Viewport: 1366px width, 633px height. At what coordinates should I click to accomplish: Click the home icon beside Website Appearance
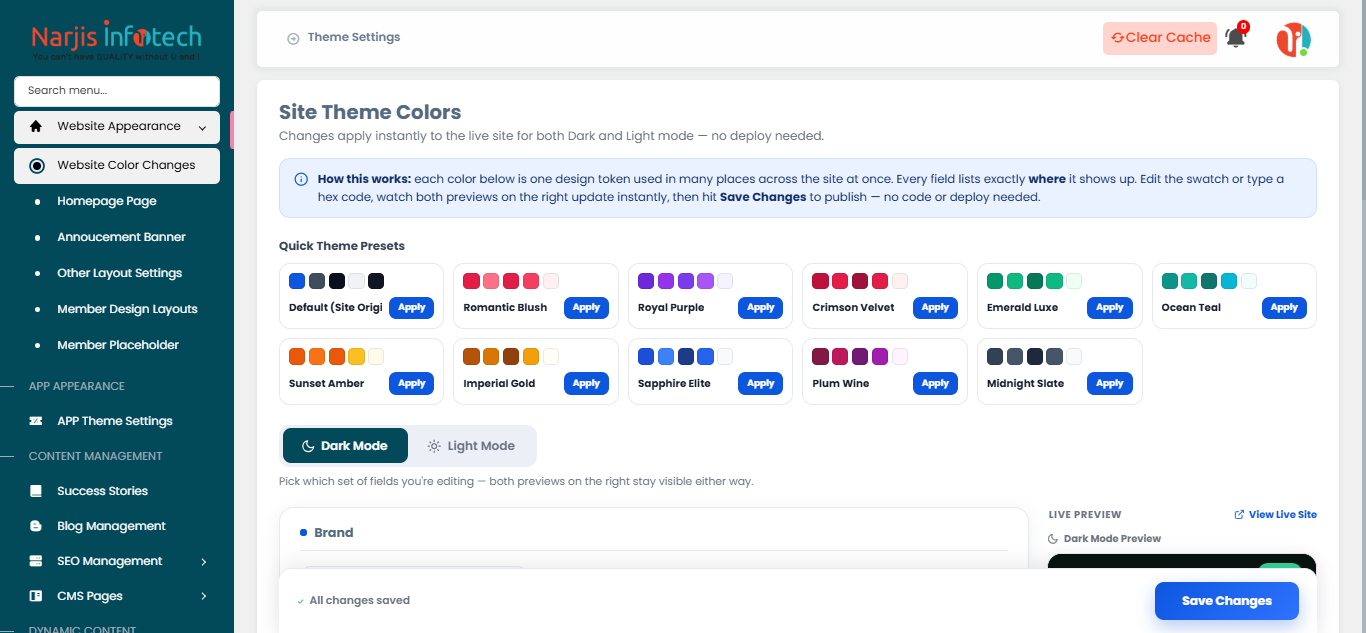pos(37,127)
